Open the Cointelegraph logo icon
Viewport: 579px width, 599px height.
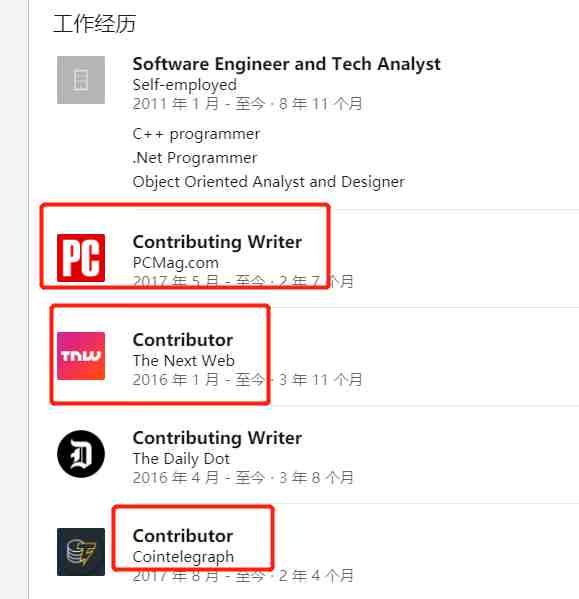tap(81, 552)
